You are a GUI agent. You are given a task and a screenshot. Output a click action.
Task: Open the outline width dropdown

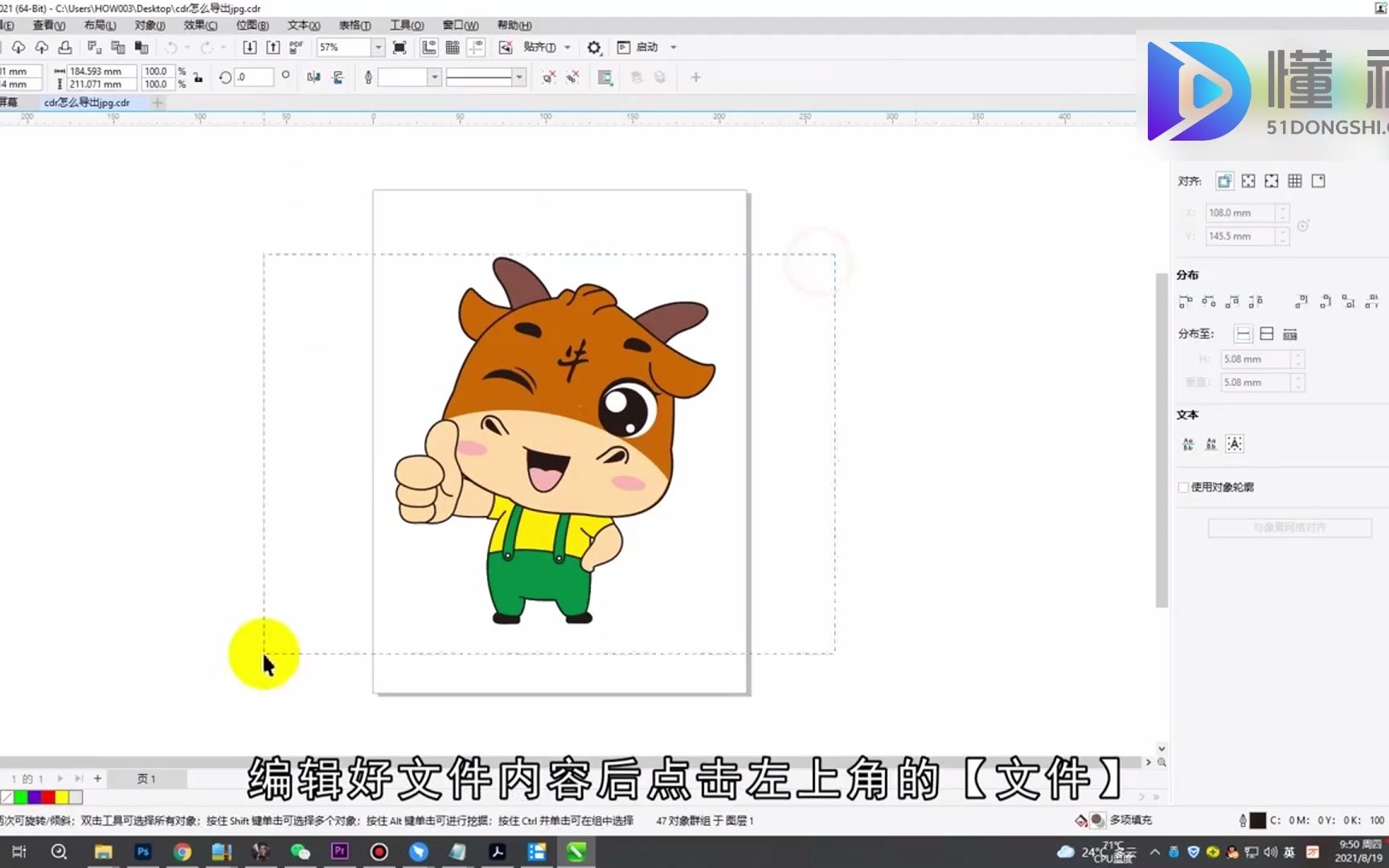(434, 77)
